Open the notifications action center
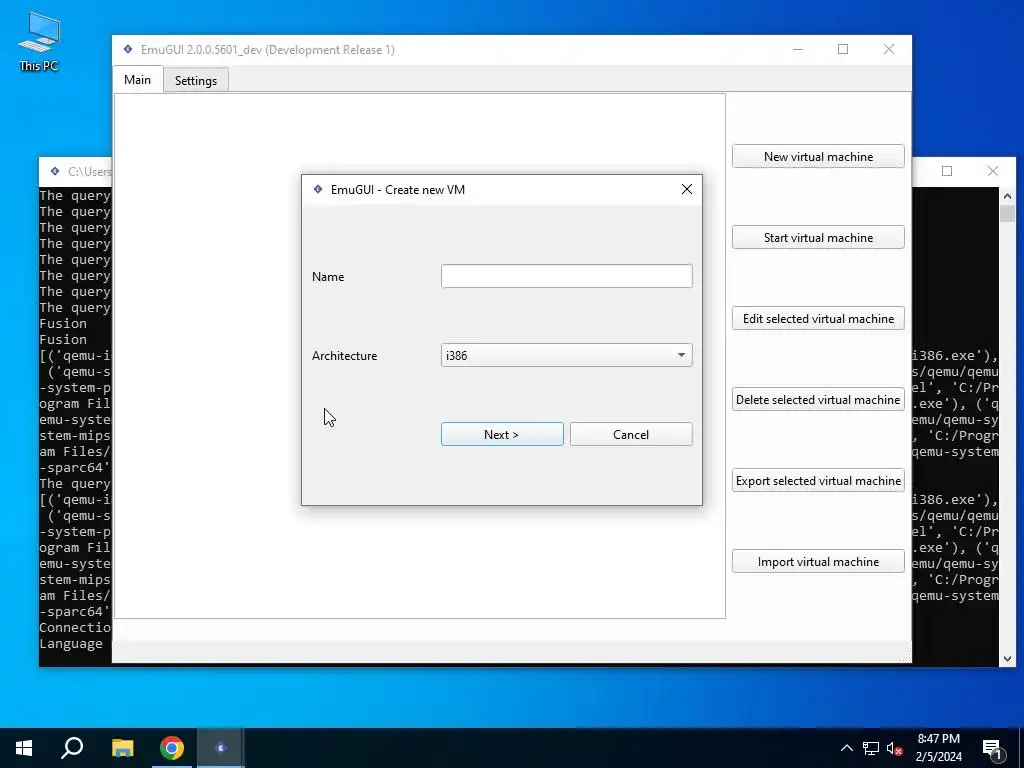Image resolution: width=1024 pixels, height=768 pixels. (992, 748)
